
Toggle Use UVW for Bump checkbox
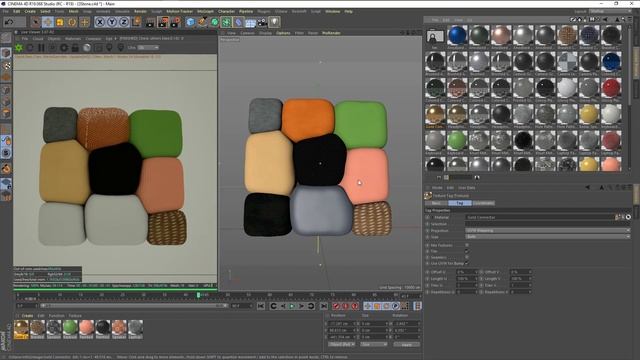point(467,263)
